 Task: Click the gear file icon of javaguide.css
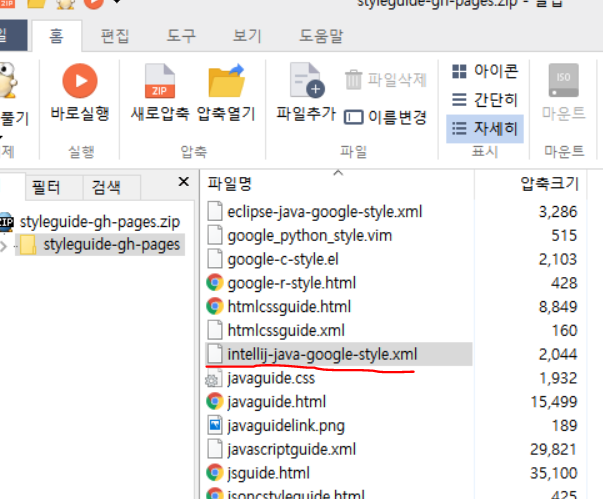click(214, 378)
